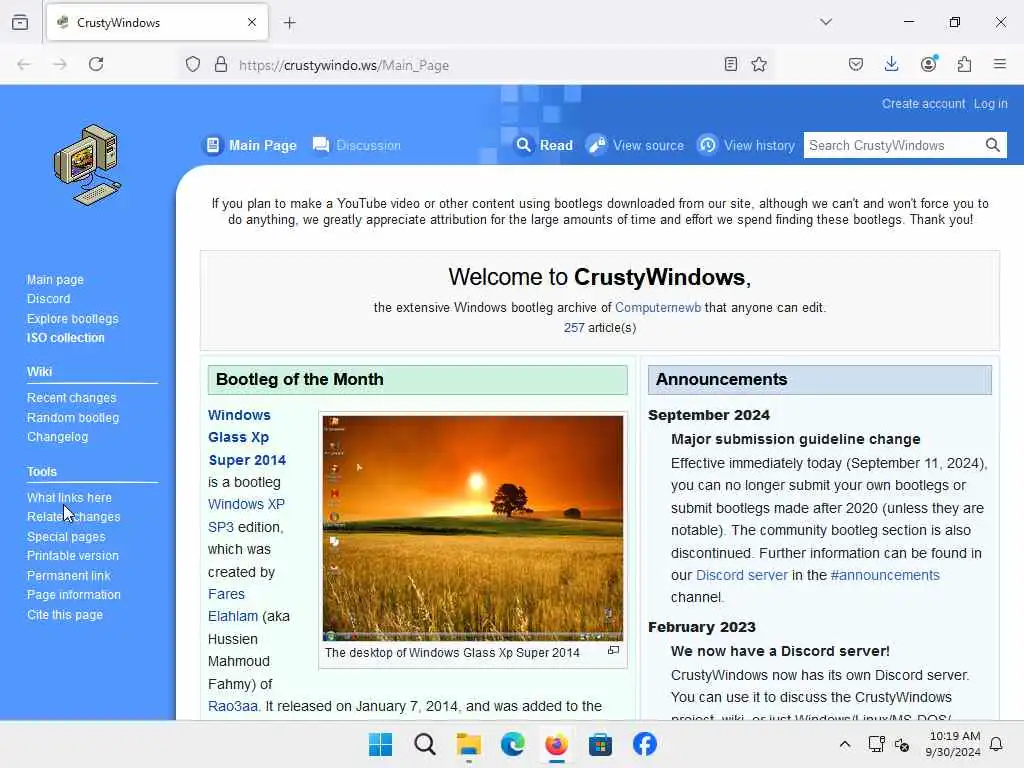Click the 257 articles count link
1024x768 pixels.
574,328
